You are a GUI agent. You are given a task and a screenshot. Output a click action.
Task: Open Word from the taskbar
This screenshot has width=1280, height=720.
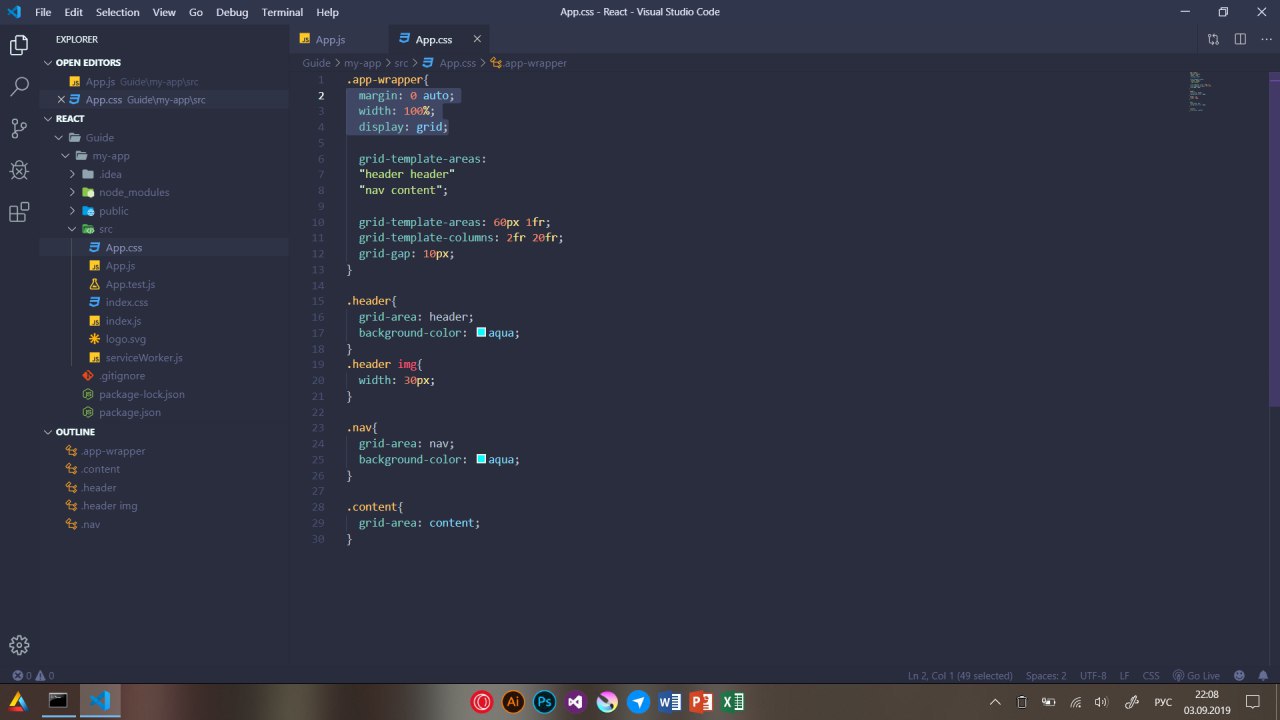(x=669, y=702)
